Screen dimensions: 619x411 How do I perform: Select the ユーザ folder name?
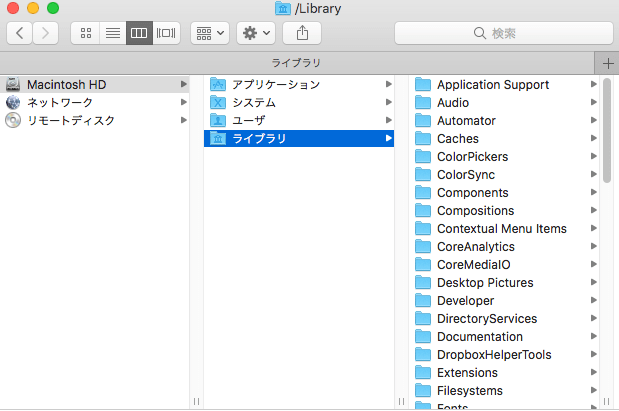pos(249,120)
